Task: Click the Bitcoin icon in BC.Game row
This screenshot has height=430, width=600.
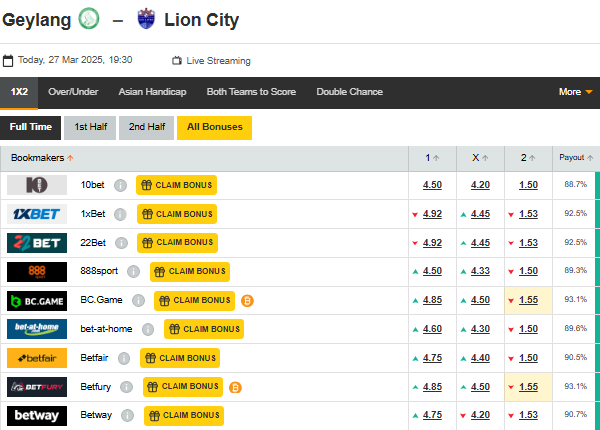Action: pos(247,301)
